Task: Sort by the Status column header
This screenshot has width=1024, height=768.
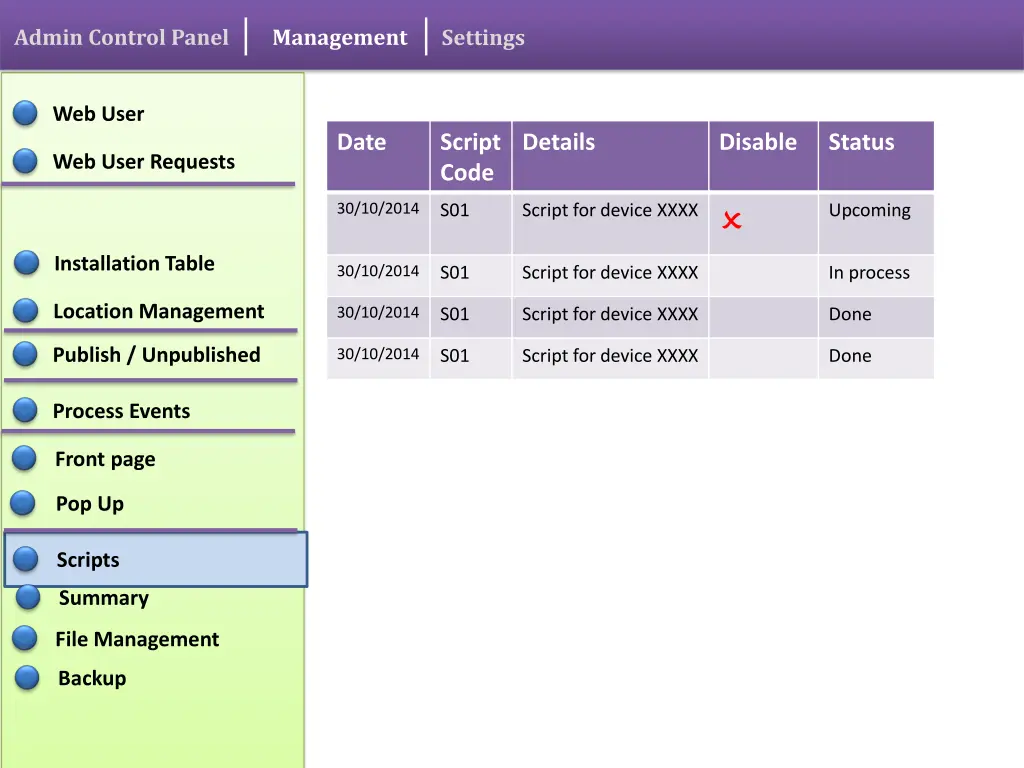Action: (861, 143)
